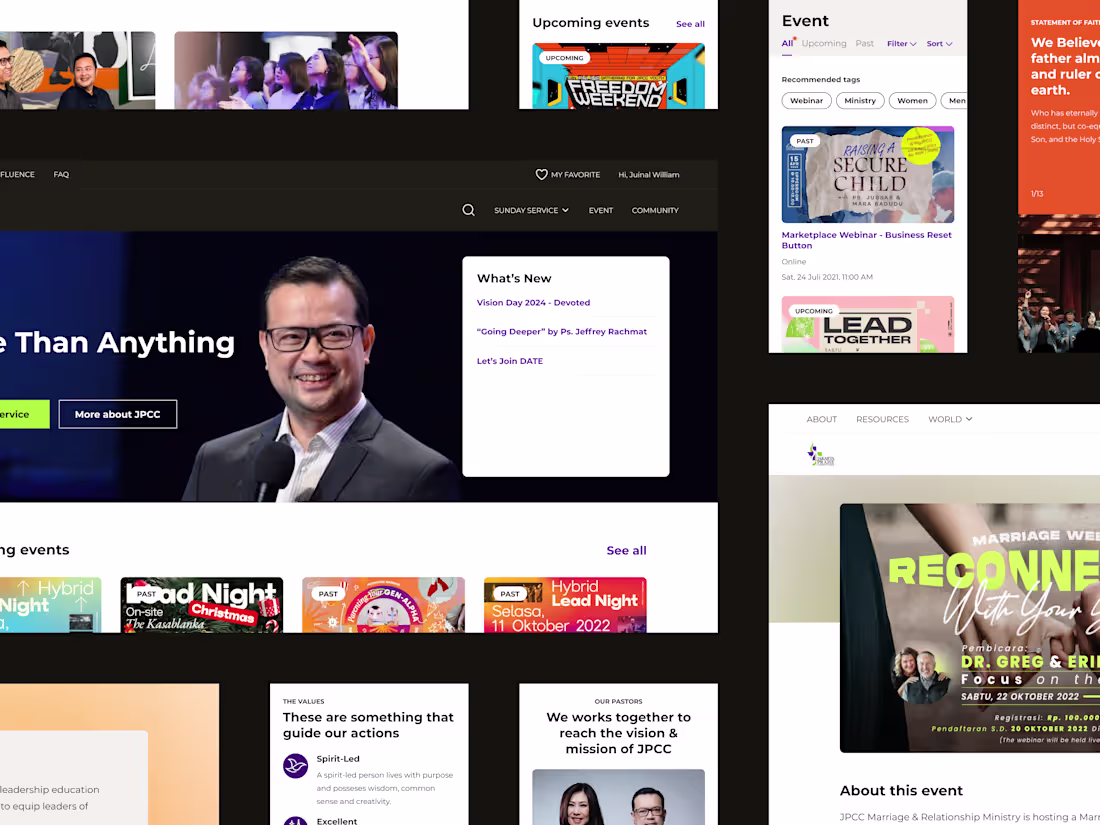
Task: Click the search magnifier icon in navigation
Action: (x=468, y=210)
